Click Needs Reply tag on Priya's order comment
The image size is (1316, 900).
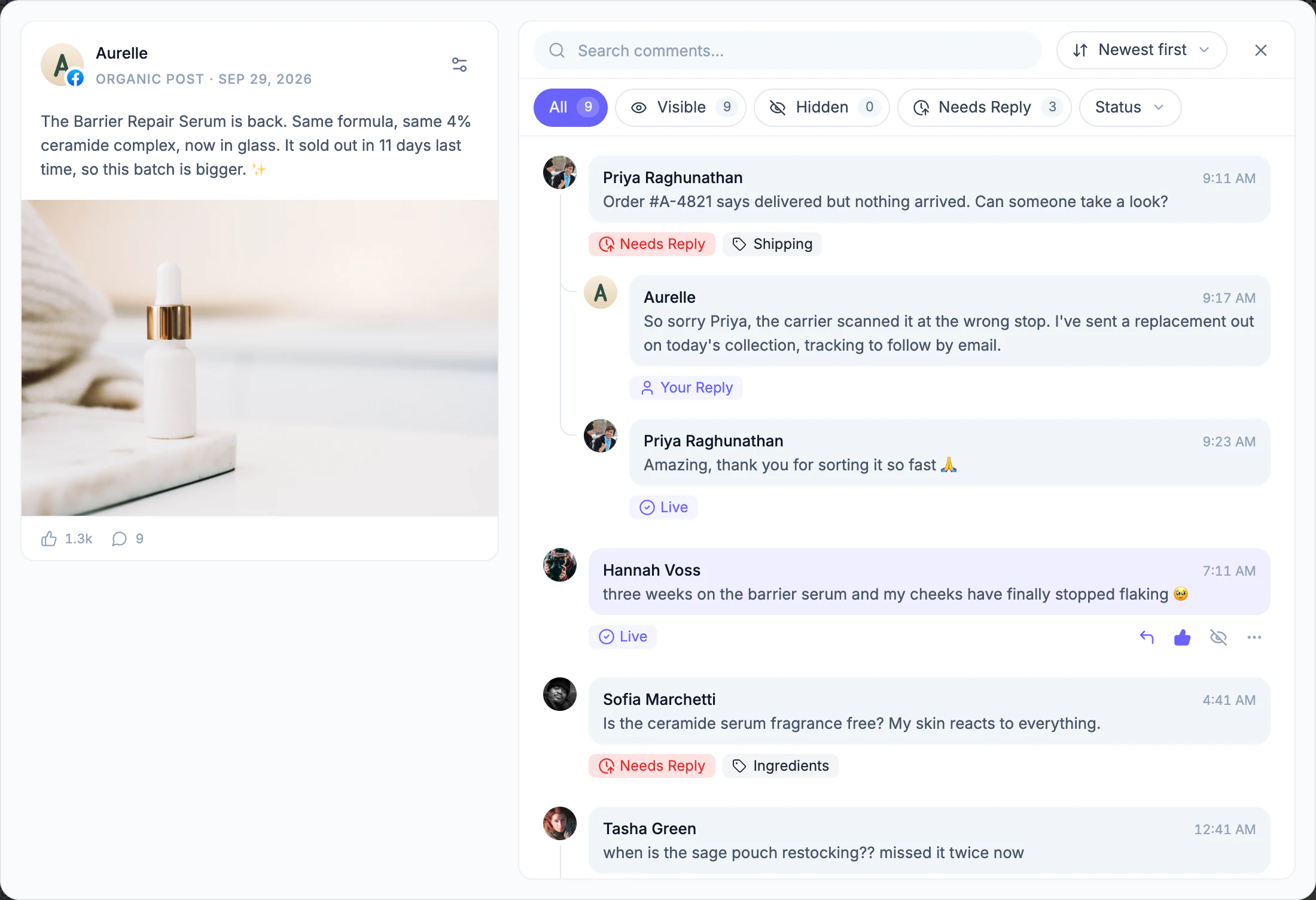[652, 244]
